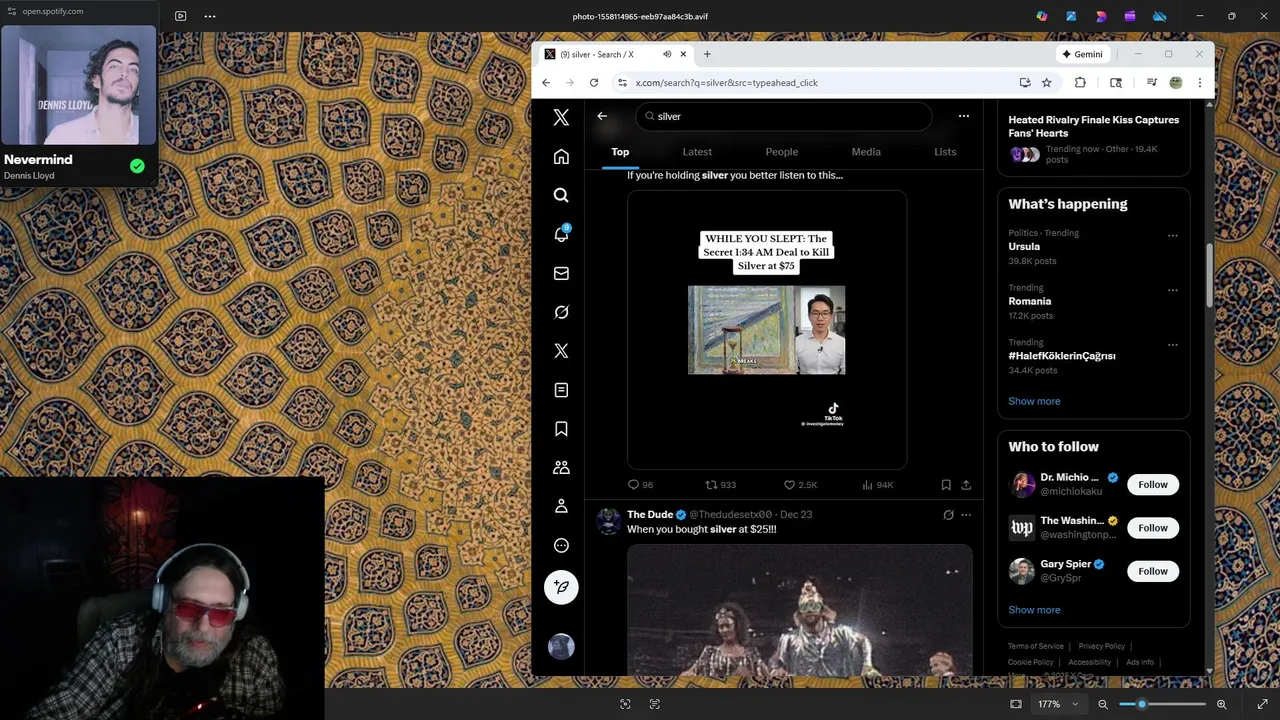This screenshot has height=720, width=1280.
Task: Follow Dr. Michio Kaku
Action: coord(1153,484)
